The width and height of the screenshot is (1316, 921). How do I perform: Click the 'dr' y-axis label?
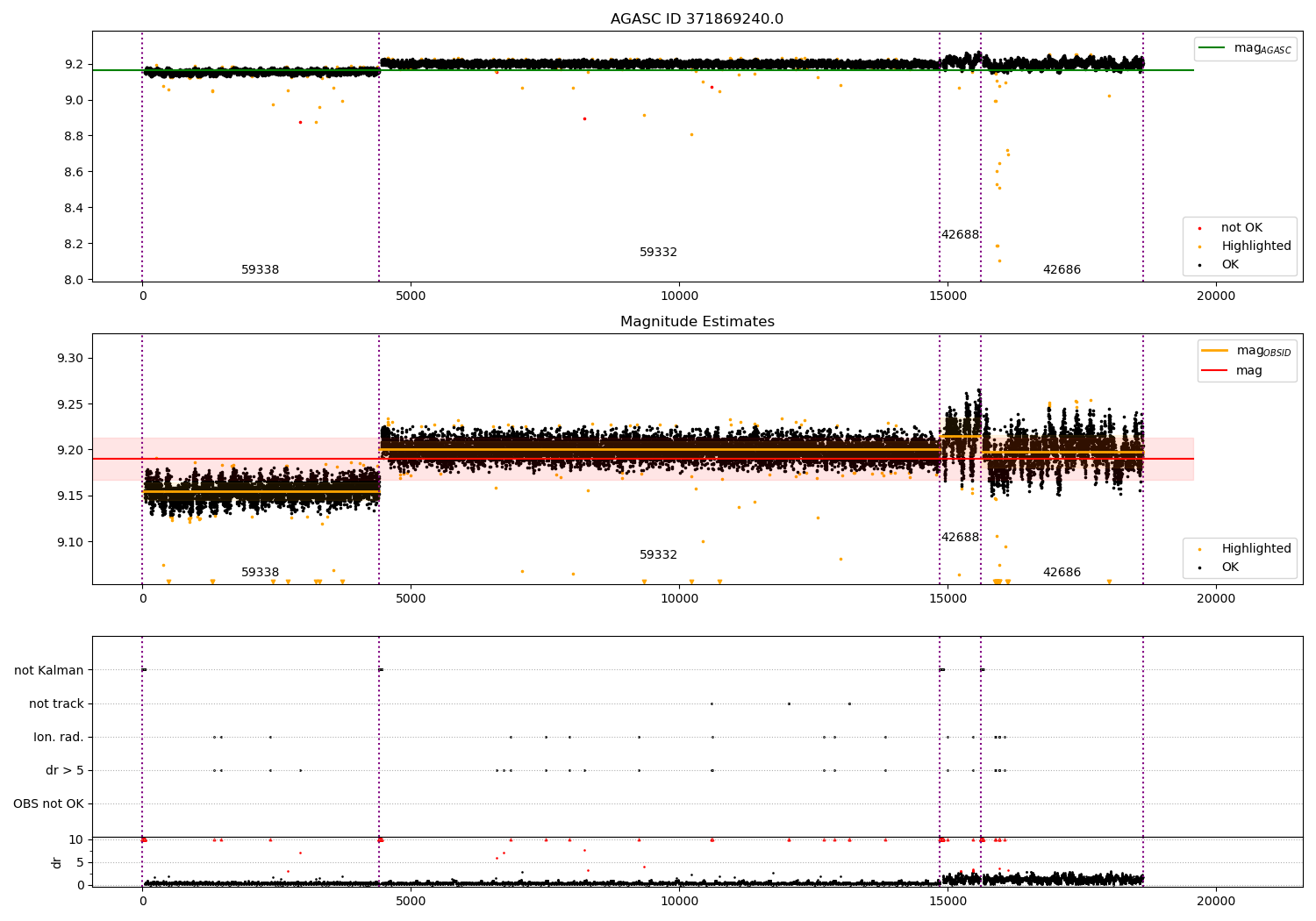[57, 862]
